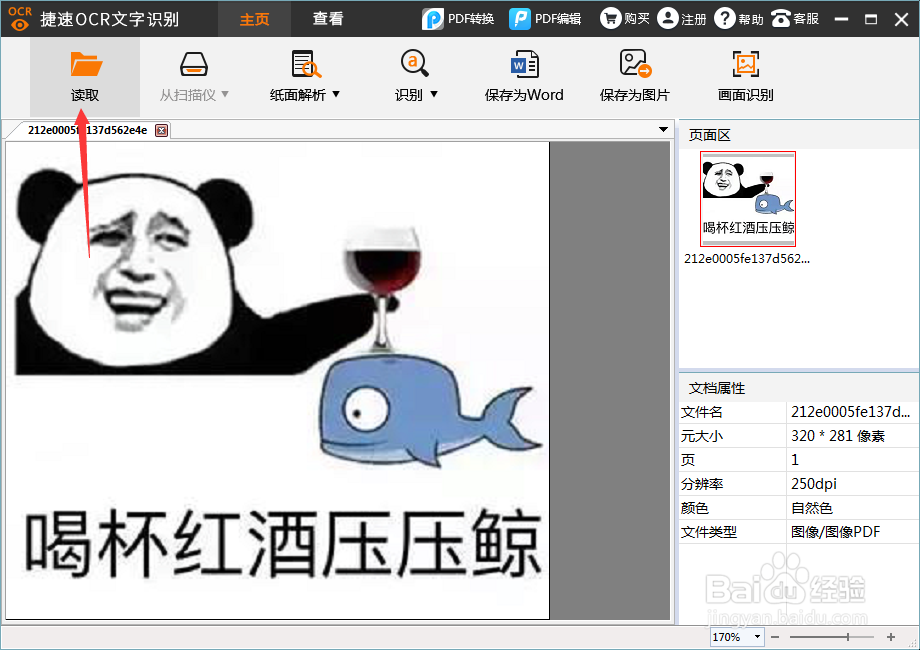Screen dimensions: 920x650
Task: Decrease zoom with the minus control
Action: coord(775,636)
